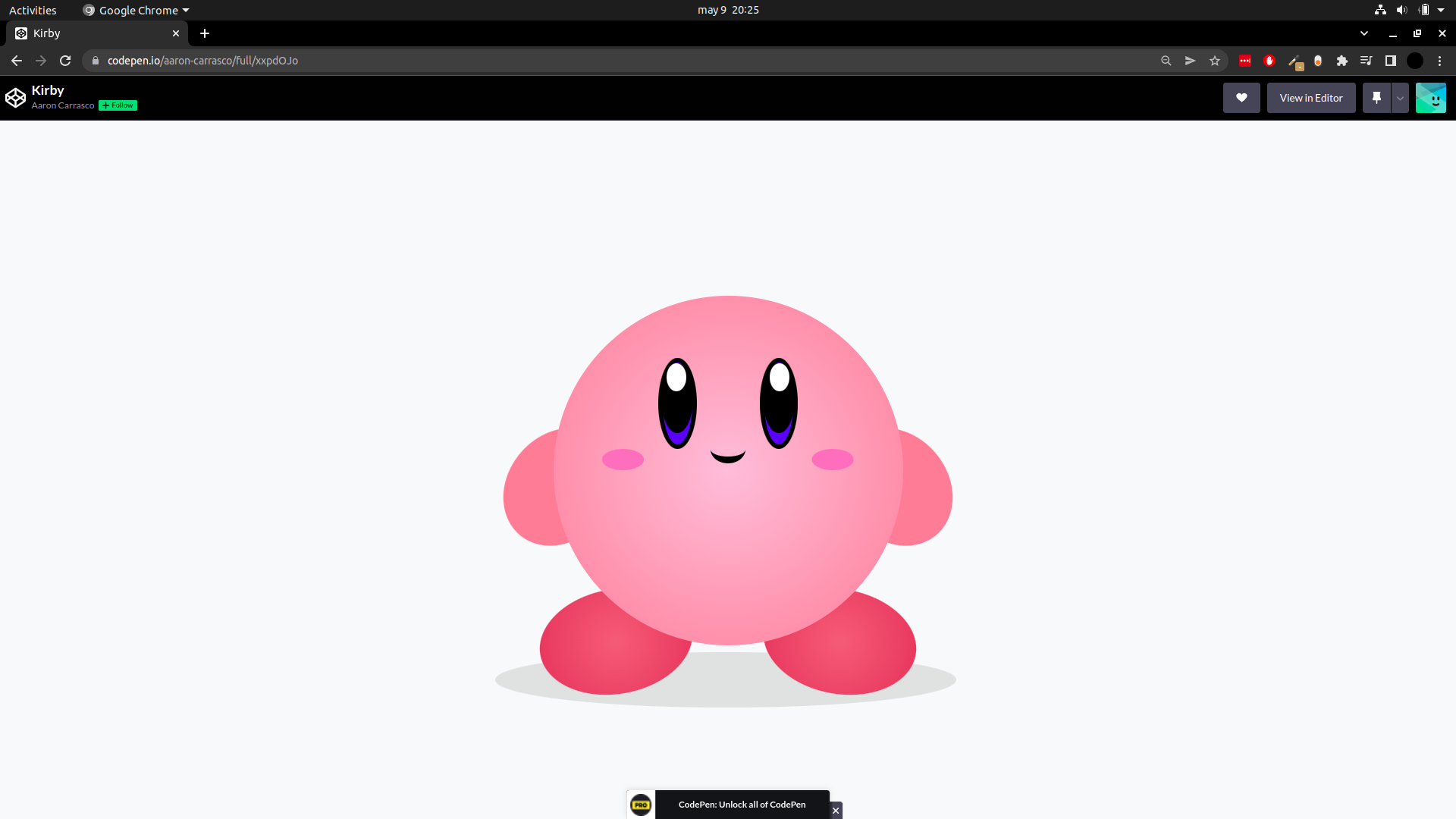Viewport: 1456px width, 819px height.
Task: Open the clock showing may 9 20:25
Action: [x=728, y=10]
